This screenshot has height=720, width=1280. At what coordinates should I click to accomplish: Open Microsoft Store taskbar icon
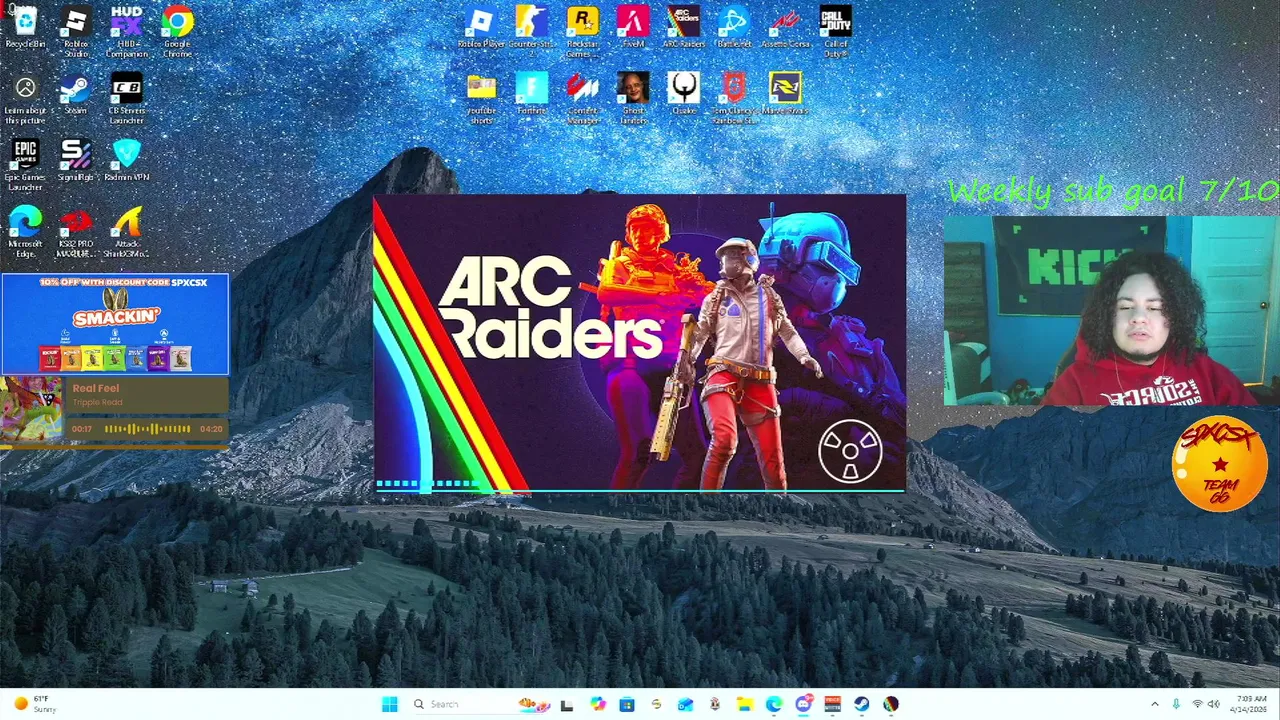pyautogui.click(x=627, y=704)
